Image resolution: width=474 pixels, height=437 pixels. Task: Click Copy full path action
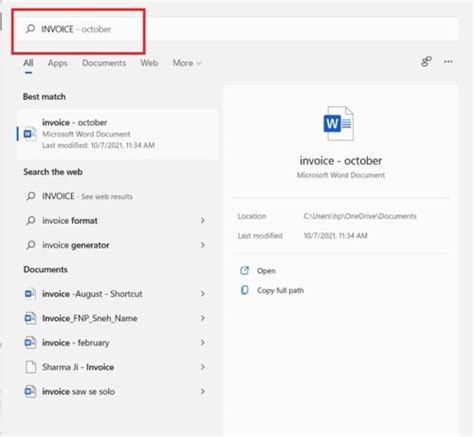280,290
